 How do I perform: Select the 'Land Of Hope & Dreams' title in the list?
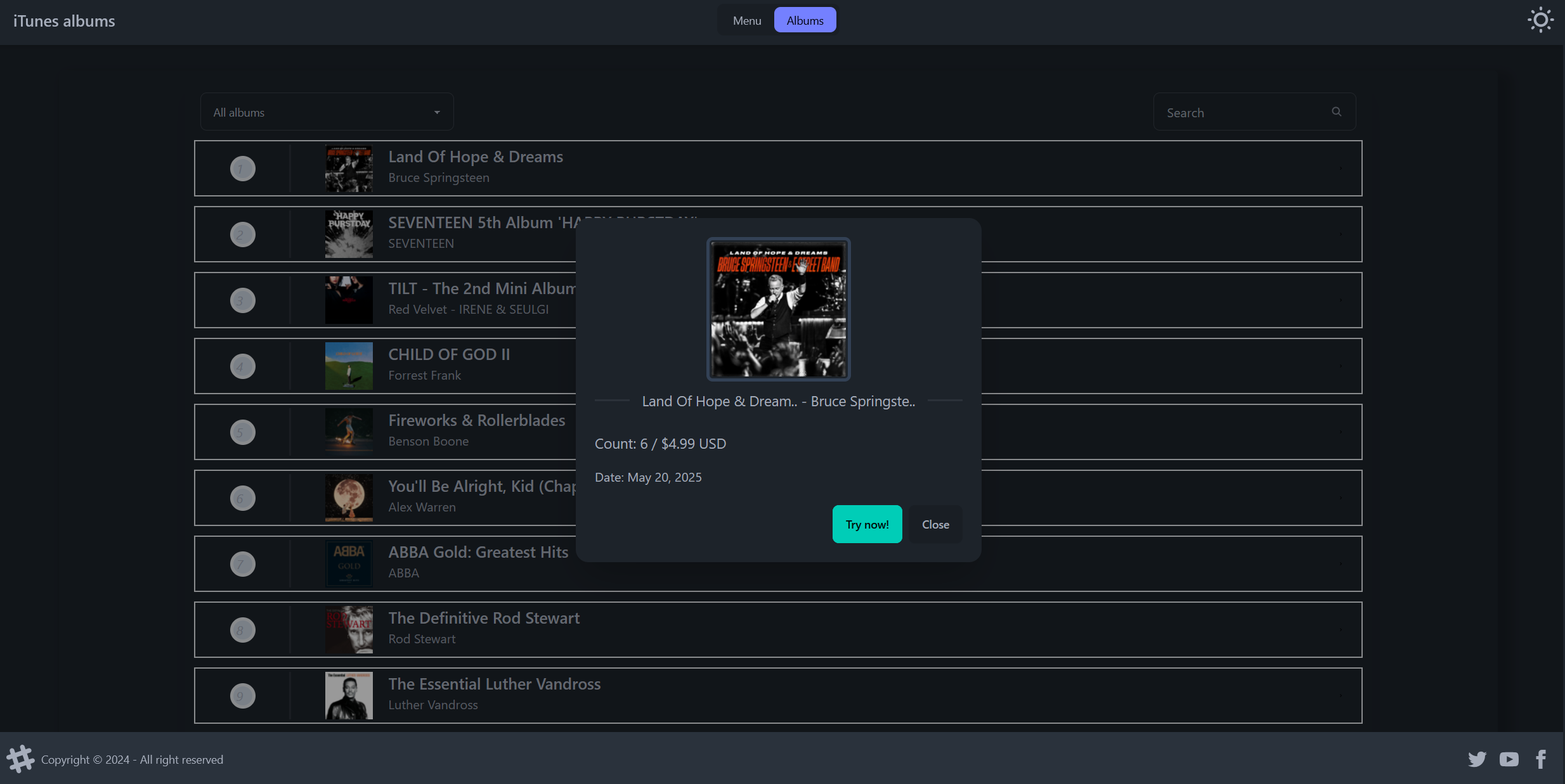(476, 157)
